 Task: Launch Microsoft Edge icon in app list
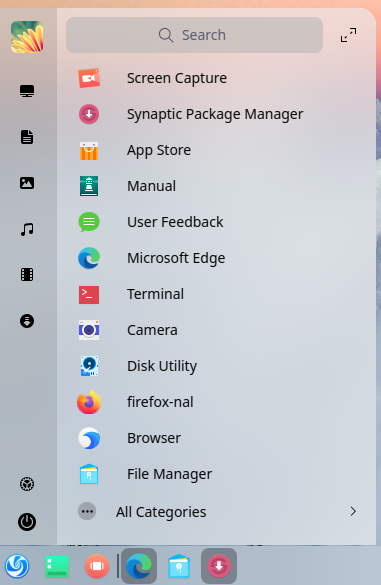[89, 258]
